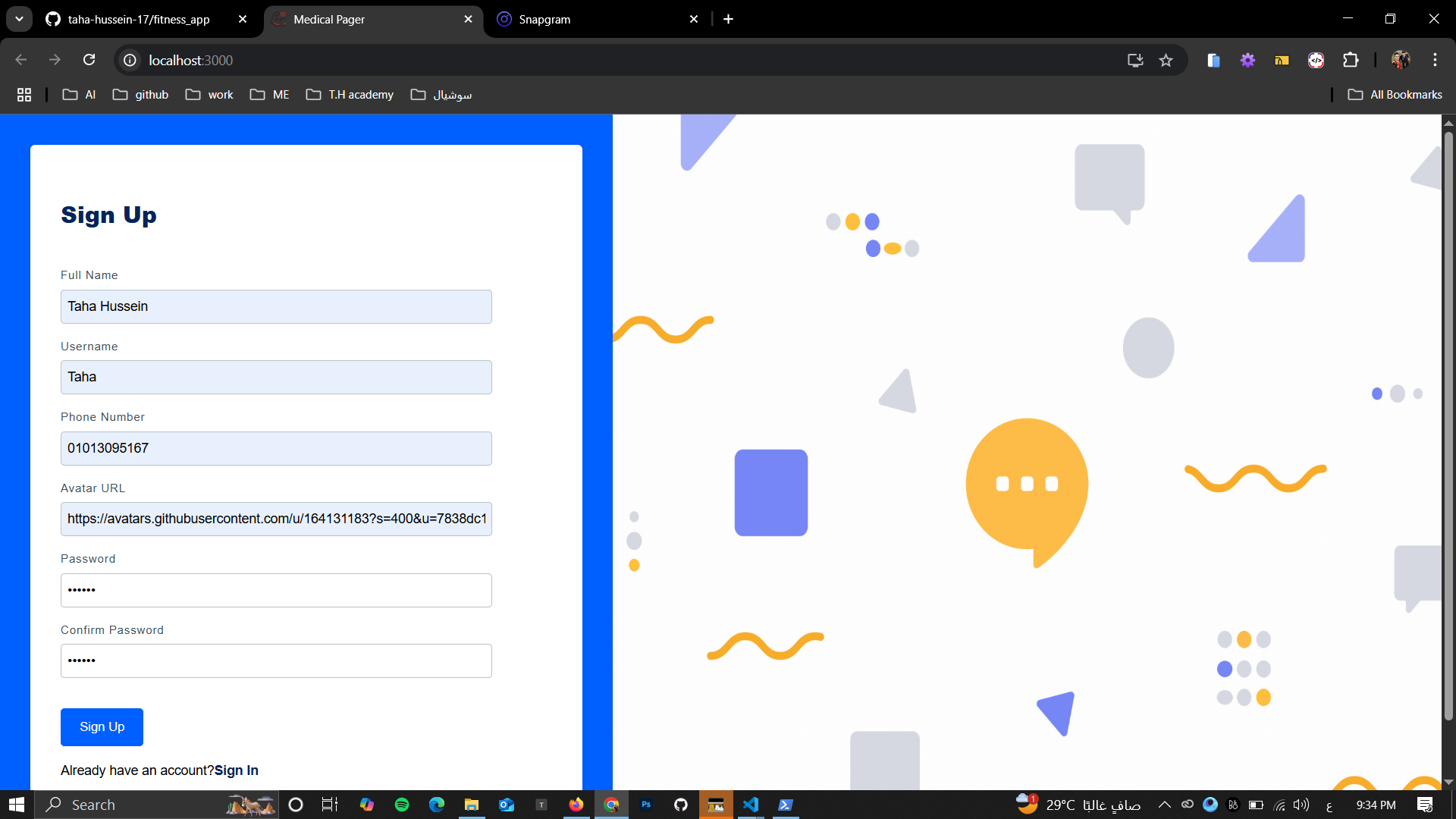1456x819 pixels.
Task: Open the github bookmarks folder
Action: 141,95
